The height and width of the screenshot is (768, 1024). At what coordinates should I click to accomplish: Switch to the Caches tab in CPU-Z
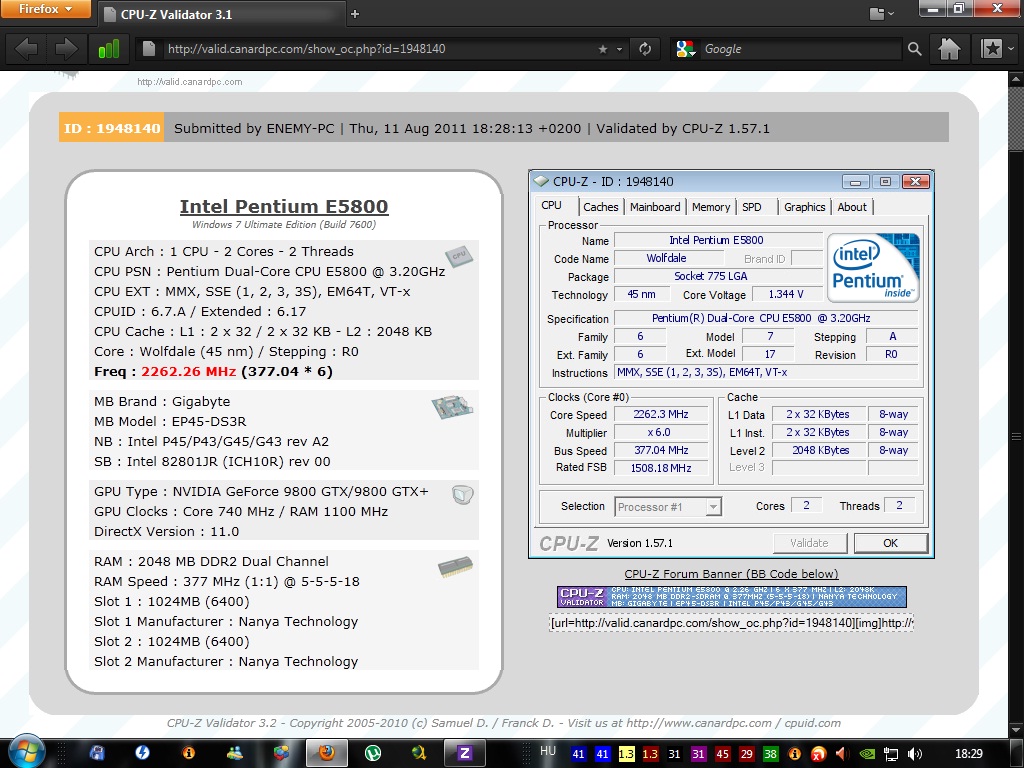[x=600, y=207]
